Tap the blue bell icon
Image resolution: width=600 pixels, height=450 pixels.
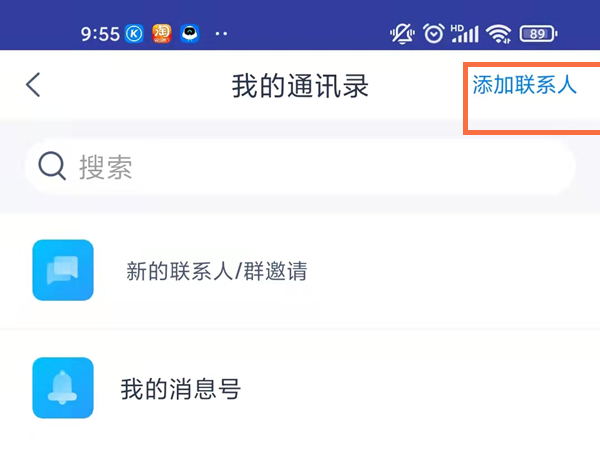[x=63, y=388]
